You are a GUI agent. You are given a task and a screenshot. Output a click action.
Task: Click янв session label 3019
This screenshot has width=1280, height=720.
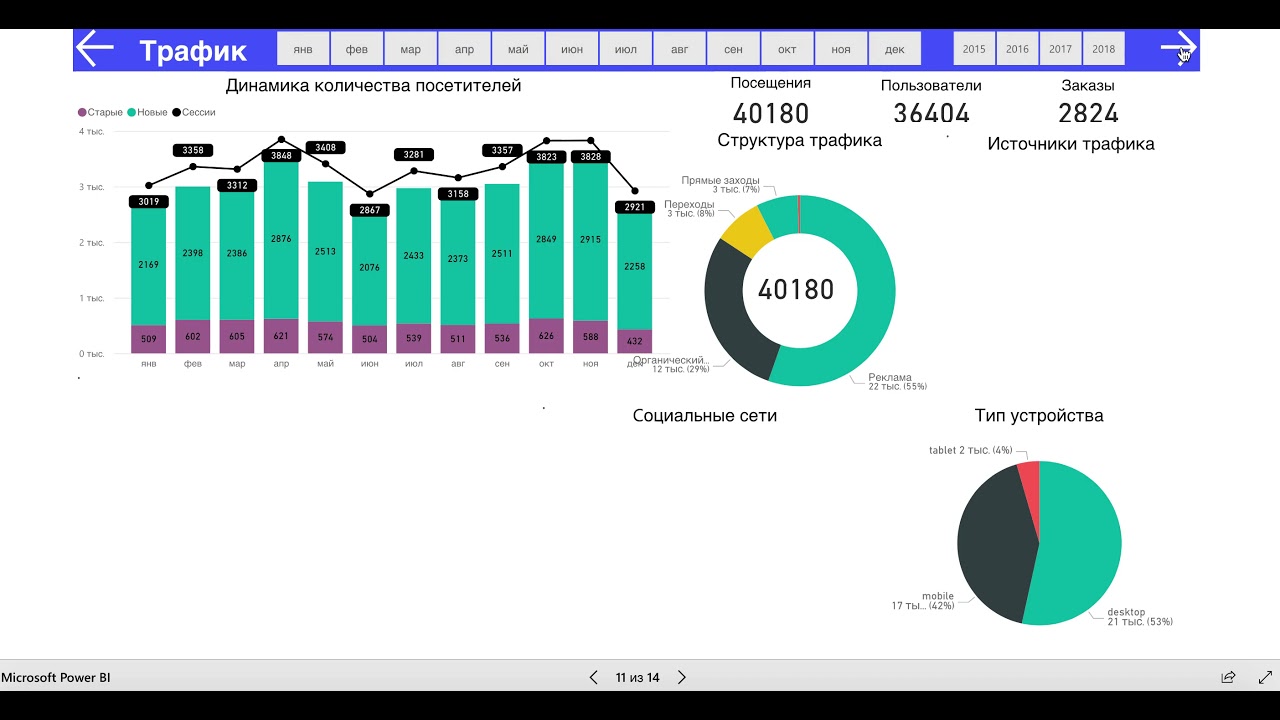tap(148, 202)
